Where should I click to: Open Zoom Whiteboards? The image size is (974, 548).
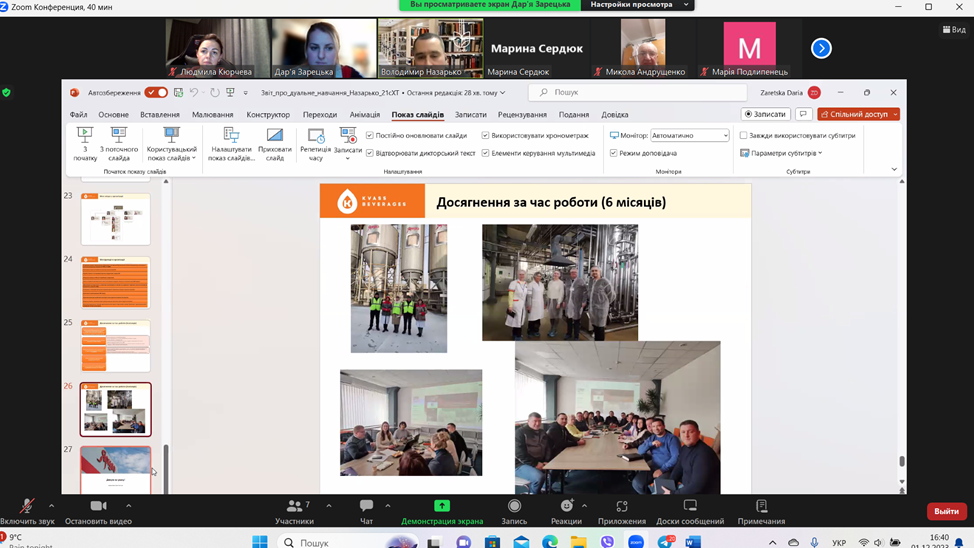(x=690, y=508)
